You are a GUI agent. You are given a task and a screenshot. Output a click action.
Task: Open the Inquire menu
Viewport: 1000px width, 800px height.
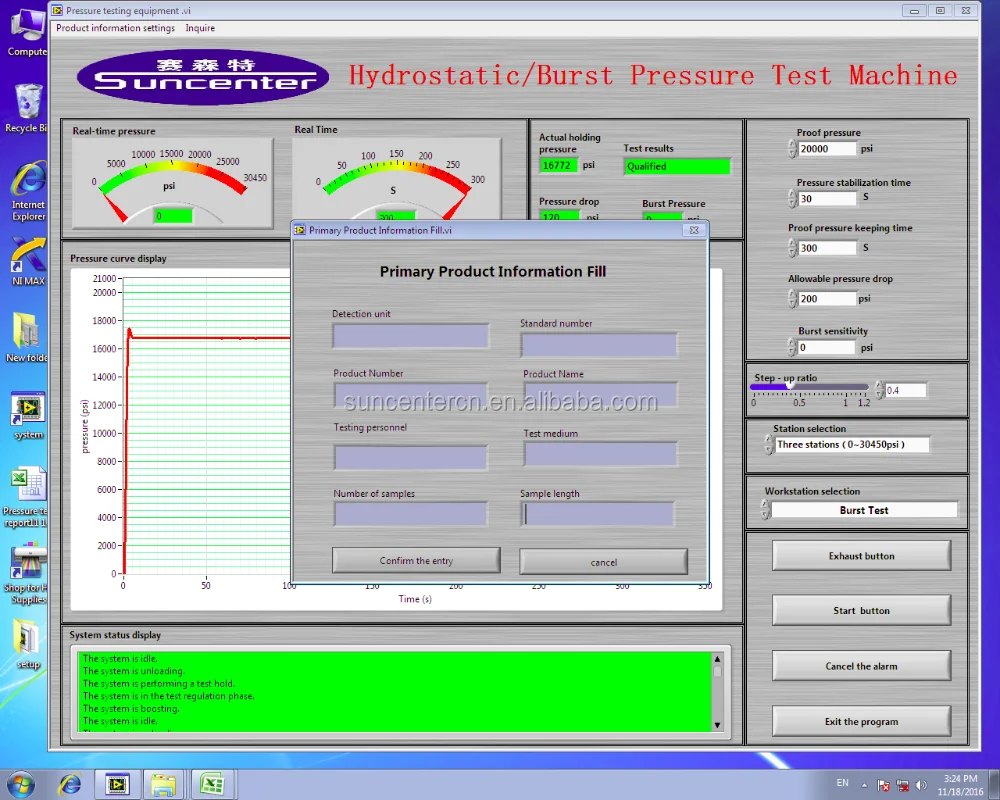coord(200,28)
